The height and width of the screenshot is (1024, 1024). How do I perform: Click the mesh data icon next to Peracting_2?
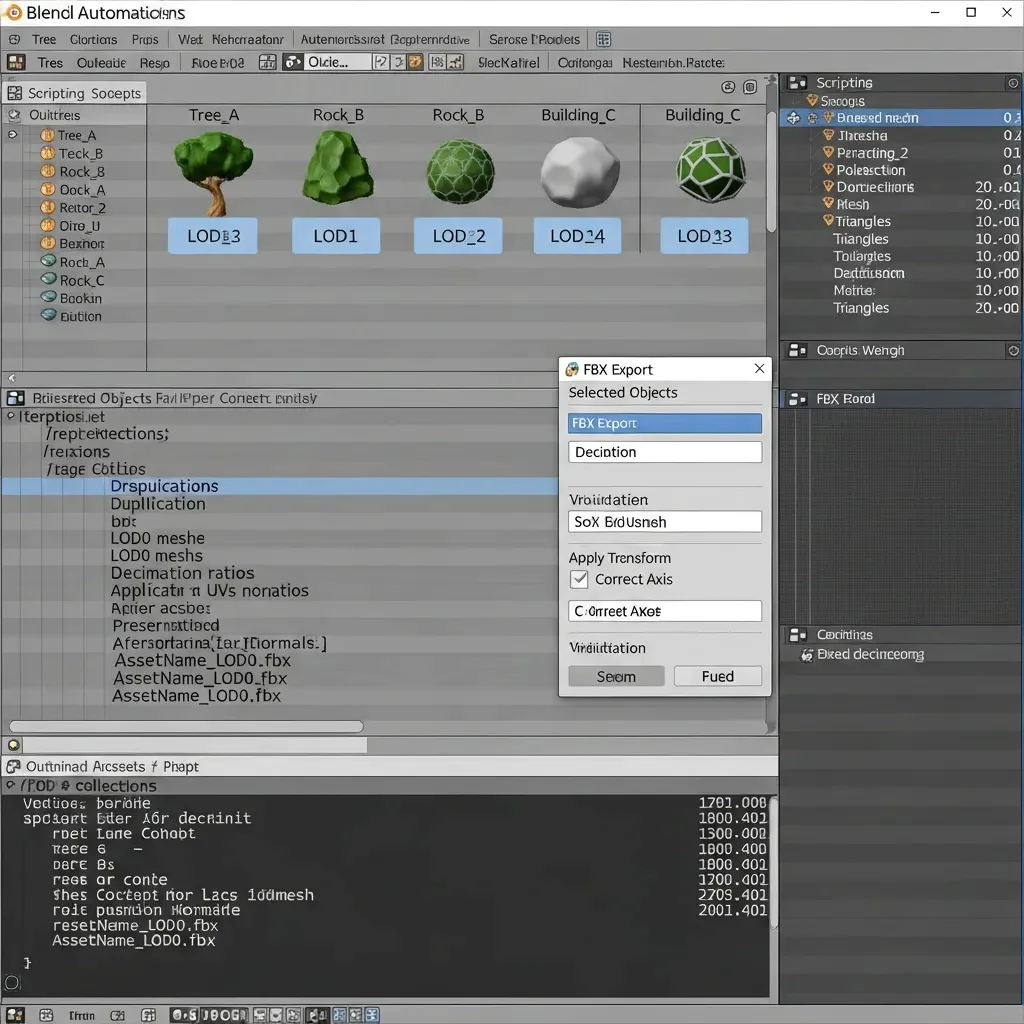[828, 153]
